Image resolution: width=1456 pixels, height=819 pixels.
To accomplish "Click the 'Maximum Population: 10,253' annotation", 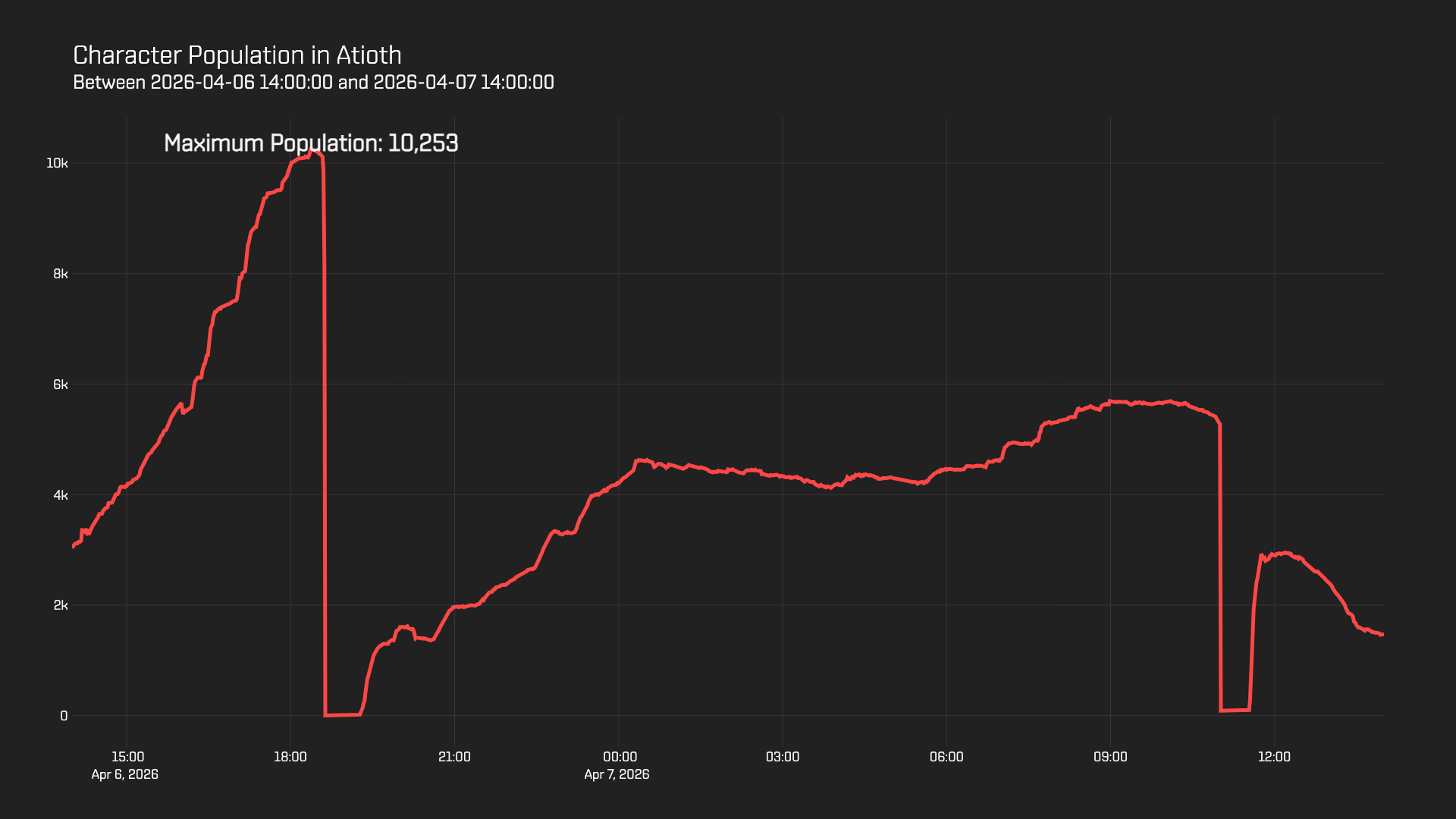I will (311, 143).
